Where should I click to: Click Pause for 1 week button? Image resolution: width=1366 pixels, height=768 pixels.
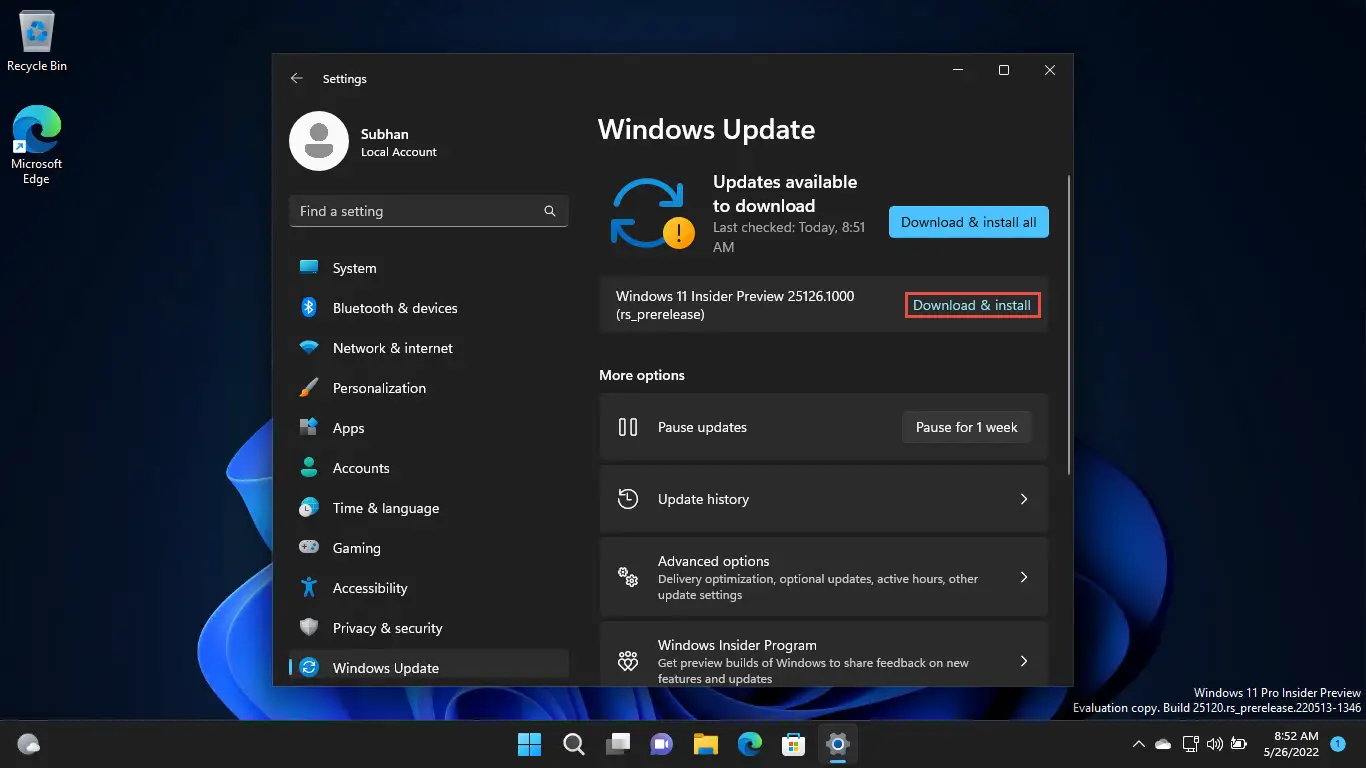click(967, 427)
